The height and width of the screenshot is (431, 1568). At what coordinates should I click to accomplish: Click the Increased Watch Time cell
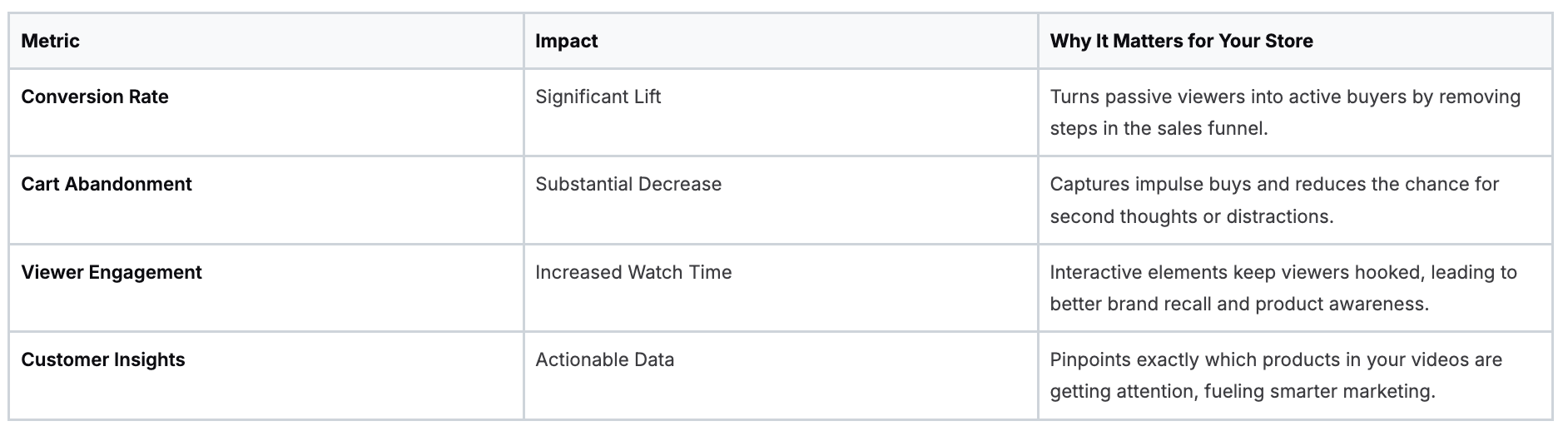click(x=633, y=272)
